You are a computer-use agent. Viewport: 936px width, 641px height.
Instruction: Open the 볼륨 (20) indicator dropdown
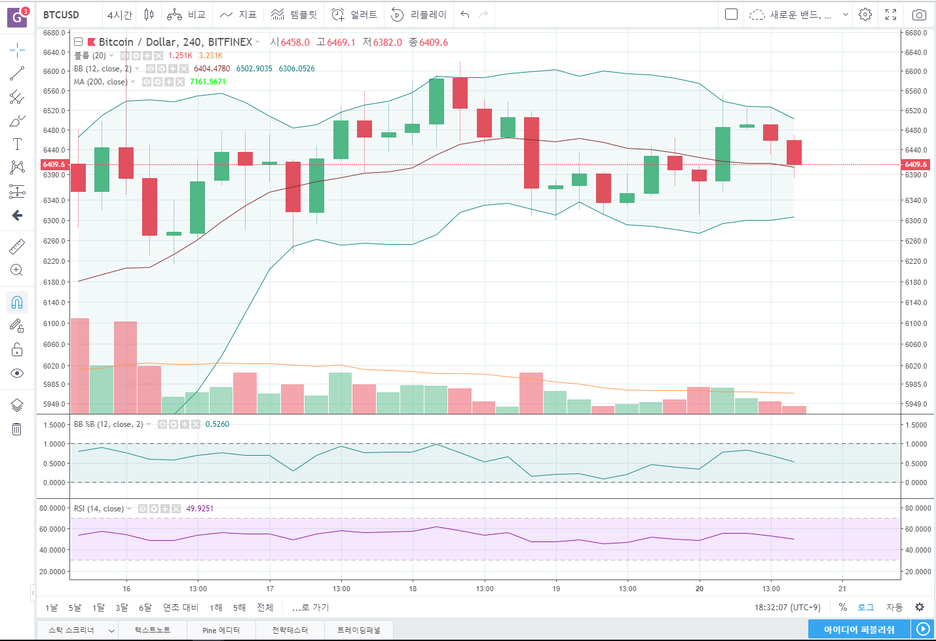tap(112, 56)
